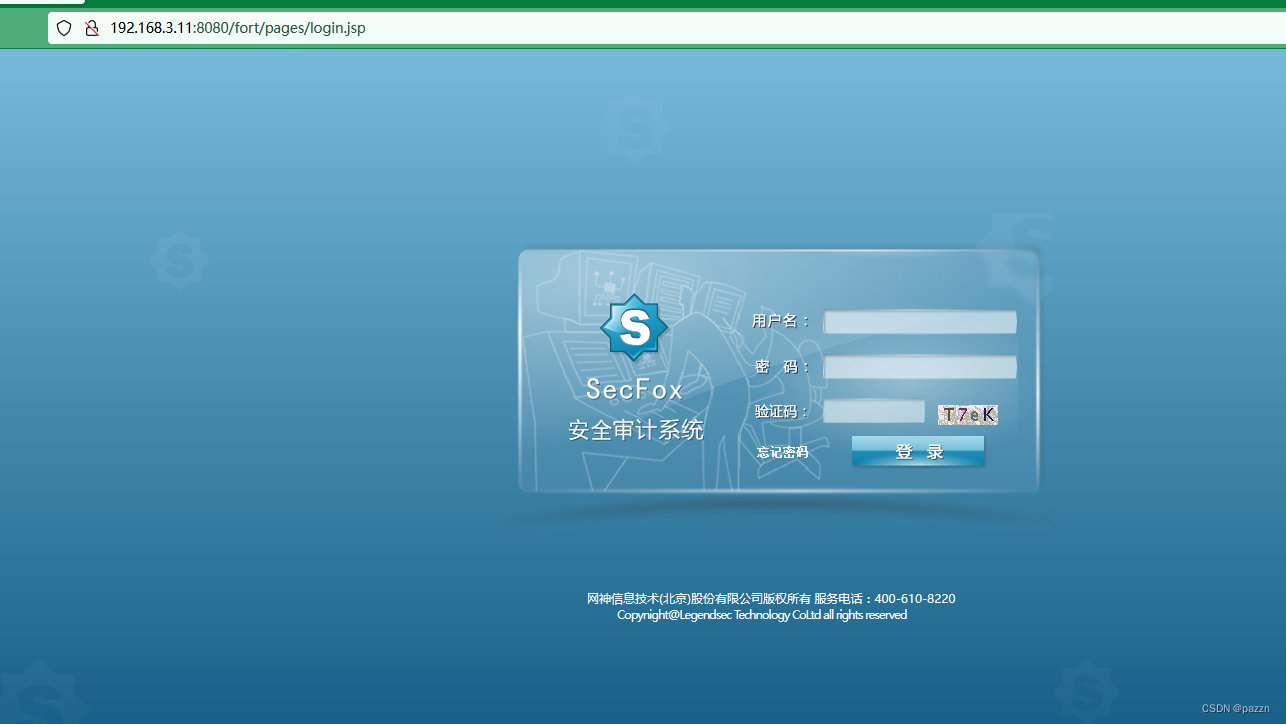Click the 密码 password input field

pos(920,367)
